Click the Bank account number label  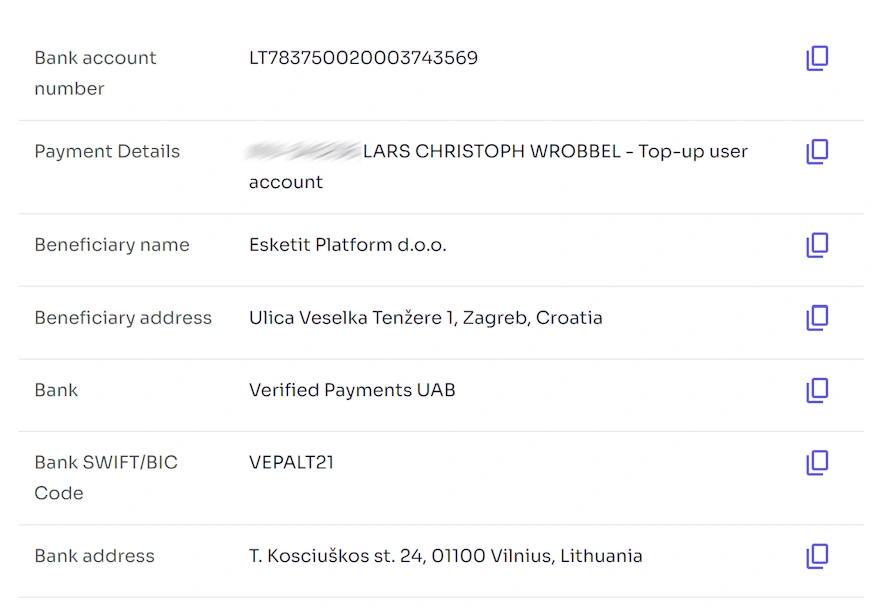95,73
